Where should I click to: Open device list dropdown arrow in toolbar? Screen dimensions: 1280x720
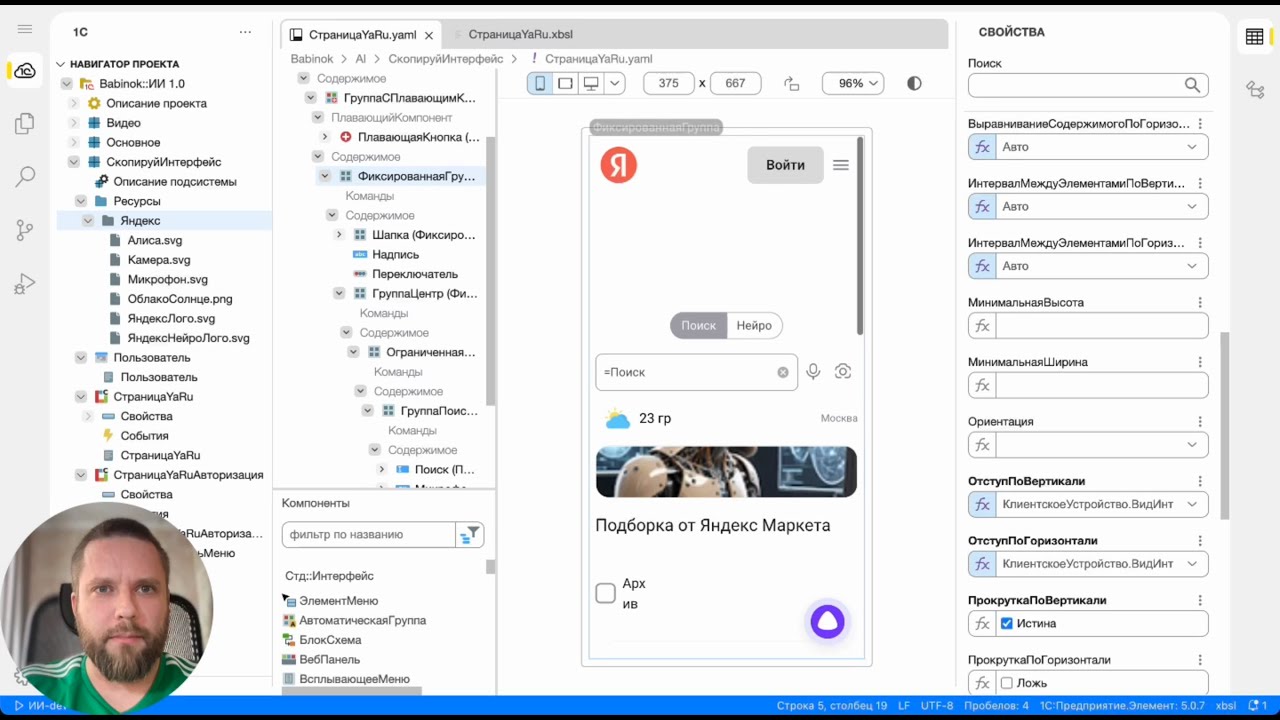[615, 84]
